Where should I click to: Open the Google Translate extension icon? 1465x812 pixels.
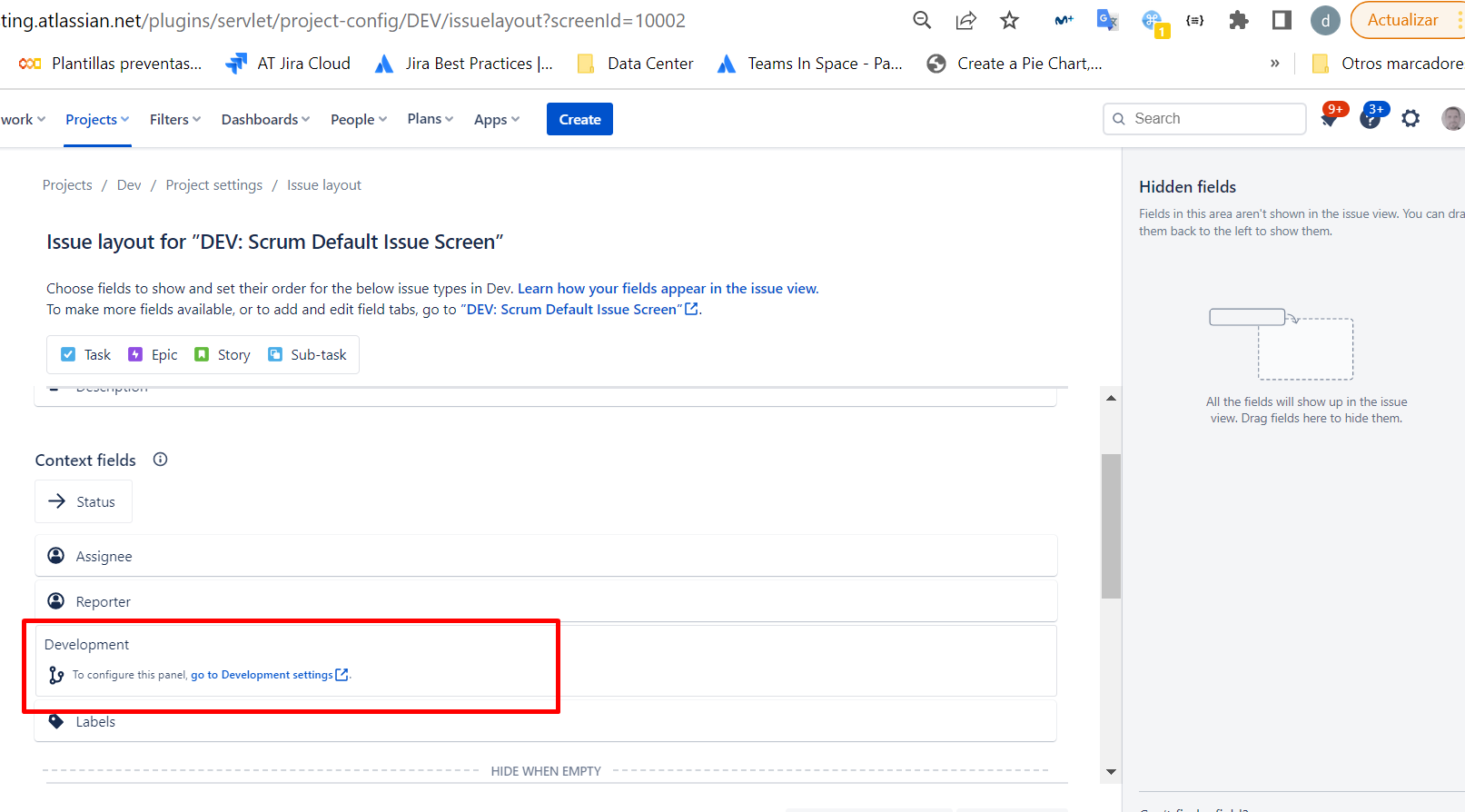[x=1107, y=20]
